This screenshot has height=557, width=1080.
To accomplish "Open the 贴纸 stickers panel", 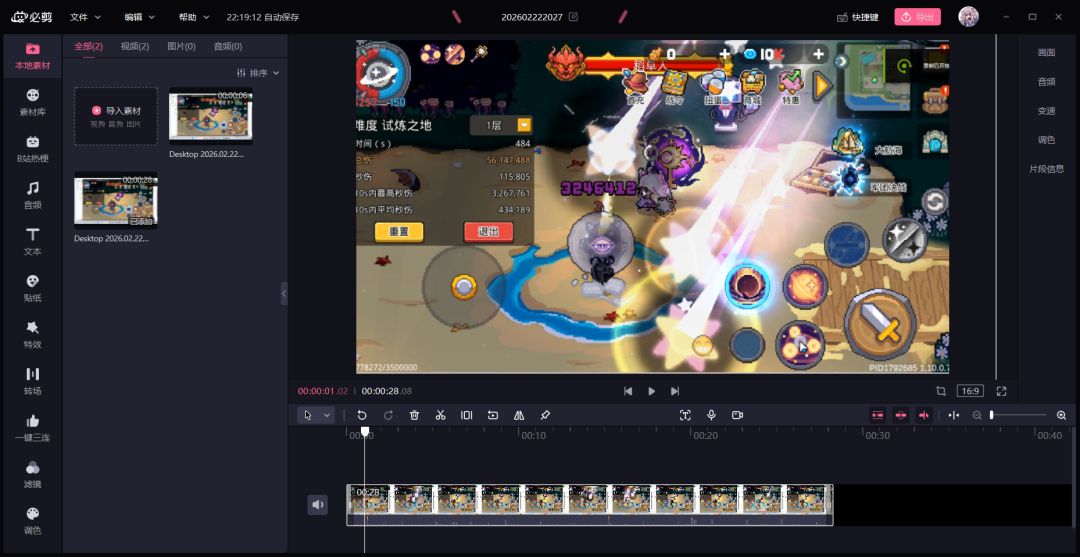I will (x=32, y=288).
